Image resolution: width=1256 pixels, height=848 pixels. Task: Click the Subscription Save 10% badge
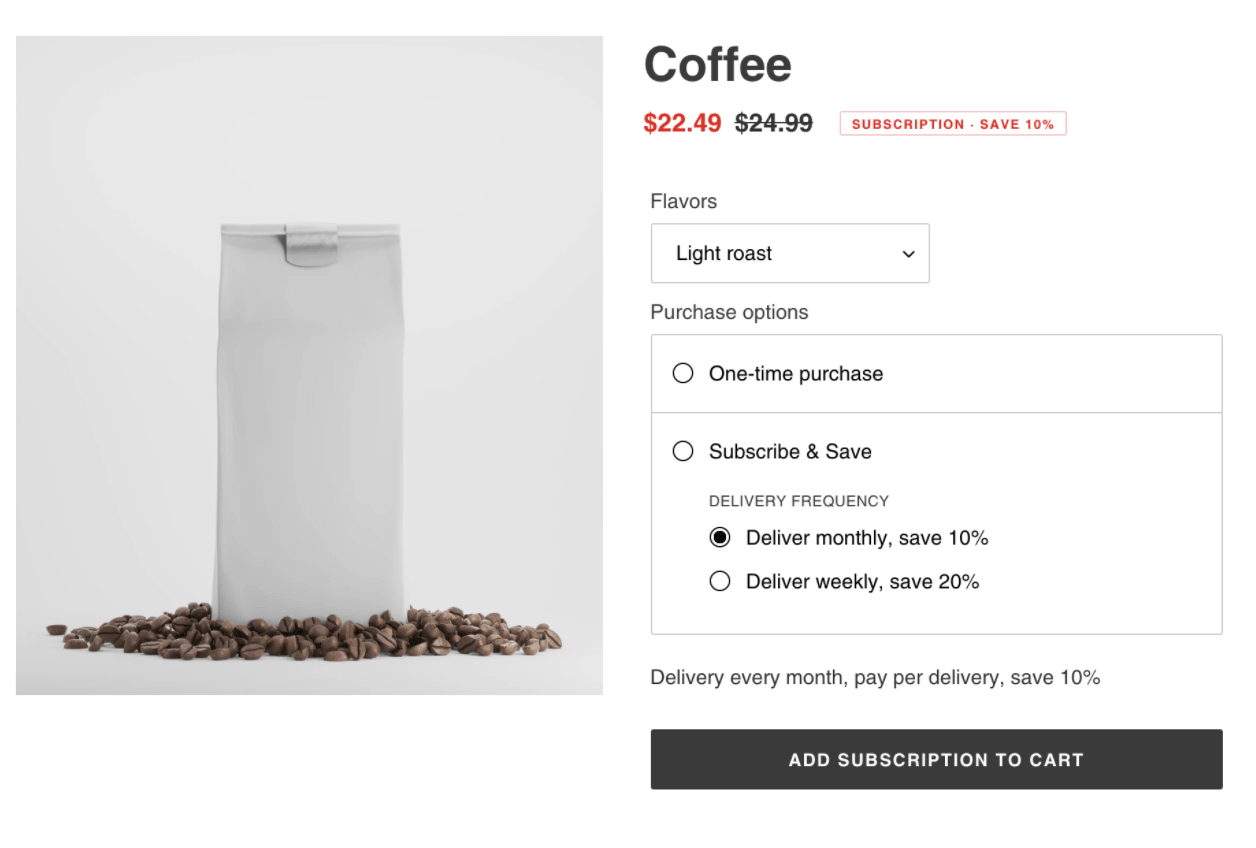pos(952,124)
